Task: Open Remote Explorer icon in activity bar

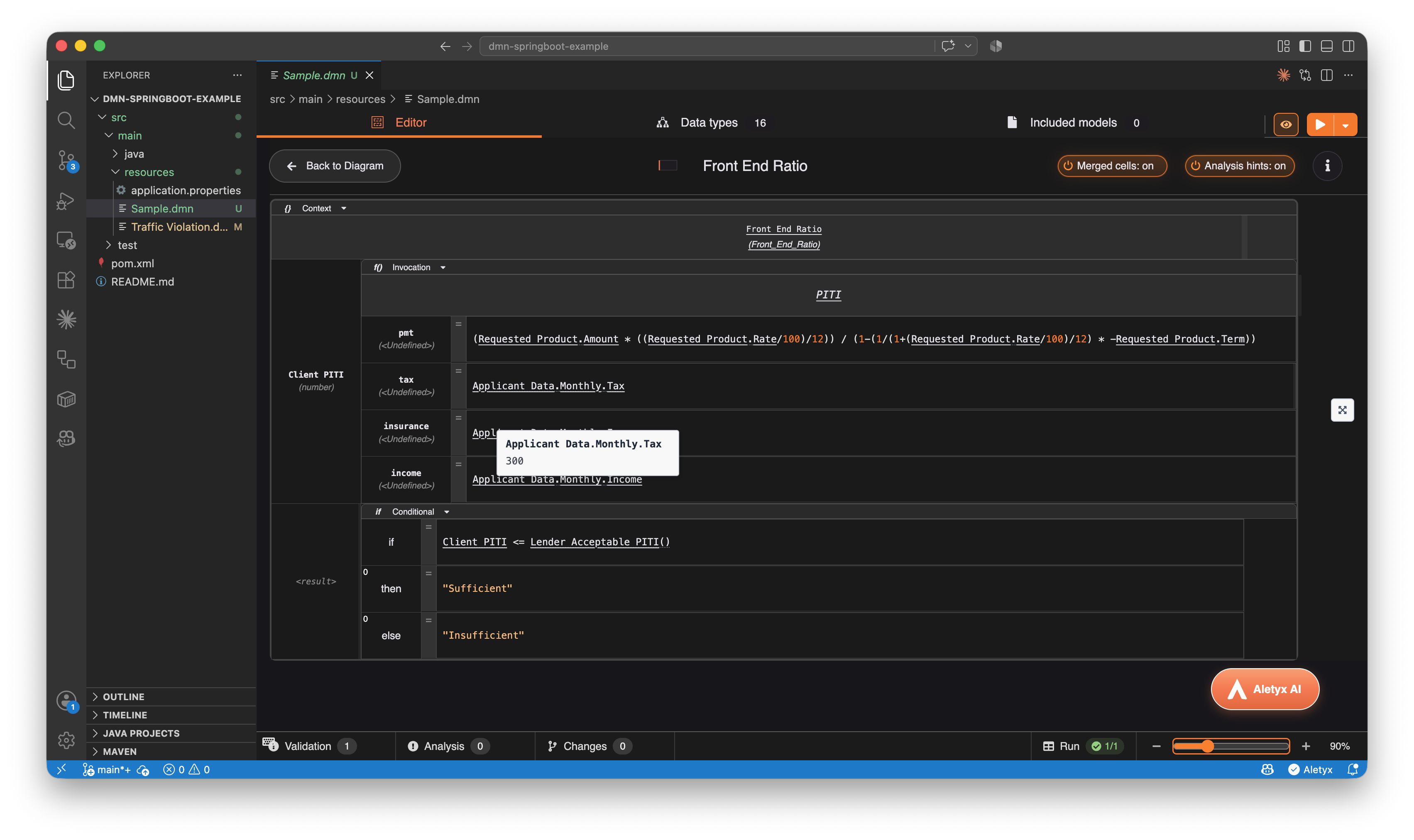Action: click(x=66, y=240)
